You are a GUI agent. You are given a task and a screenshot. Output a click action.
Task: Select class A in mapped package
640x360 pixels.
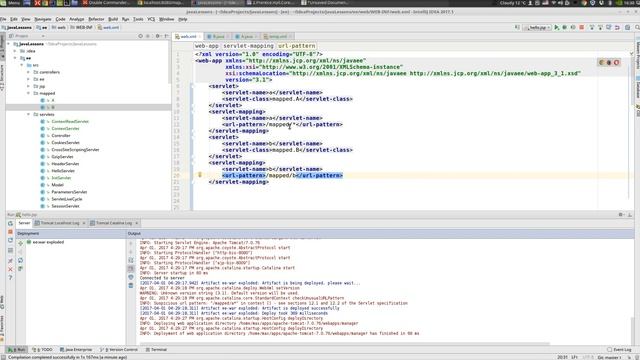(x=53, y=100)
